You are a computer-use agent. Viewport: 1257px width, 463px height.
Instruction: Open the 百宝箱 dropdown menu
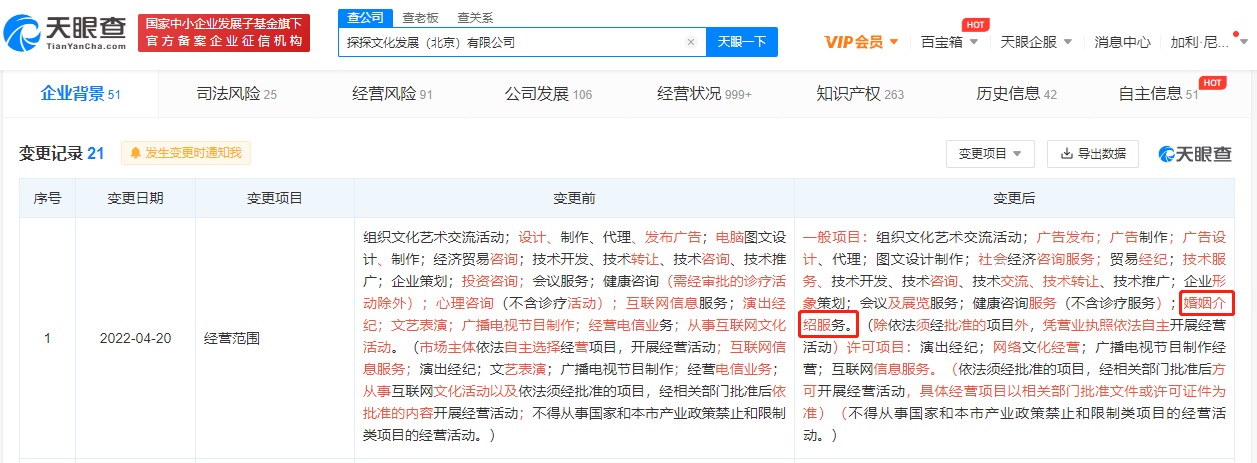point(949,42)
